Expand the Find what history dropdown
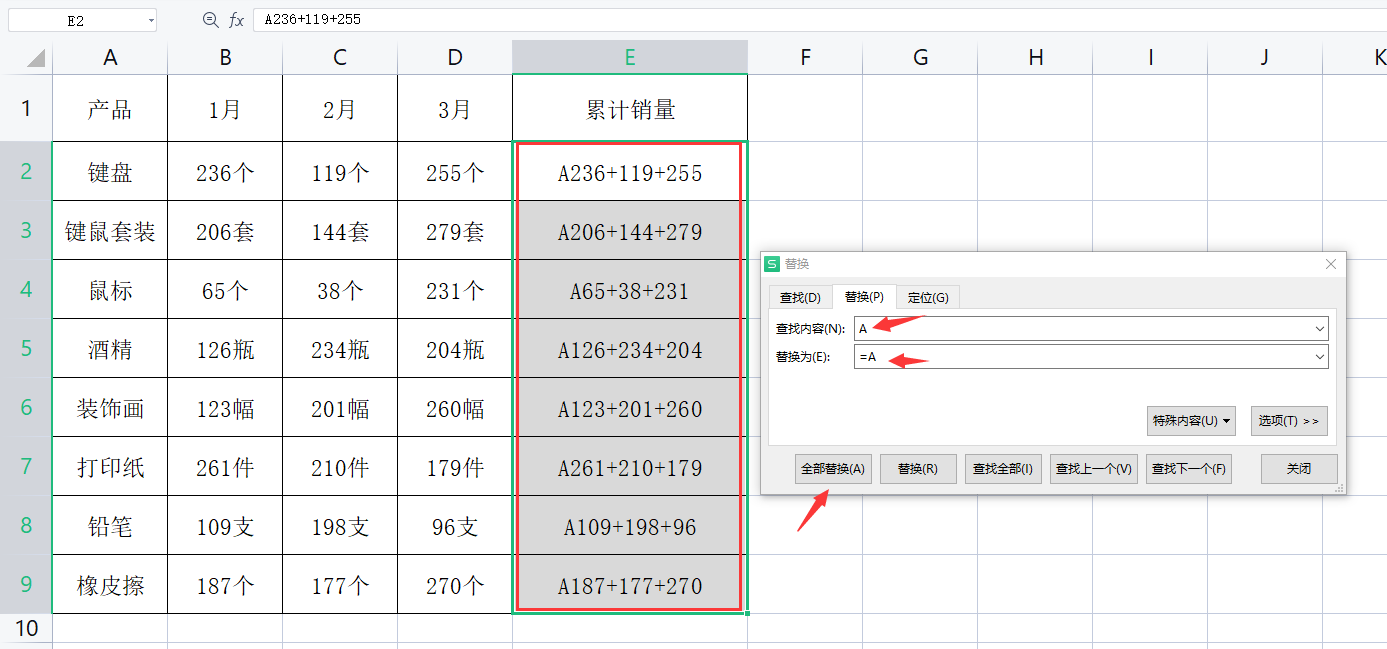1387x649 pixels. (x=1320, y=328)
